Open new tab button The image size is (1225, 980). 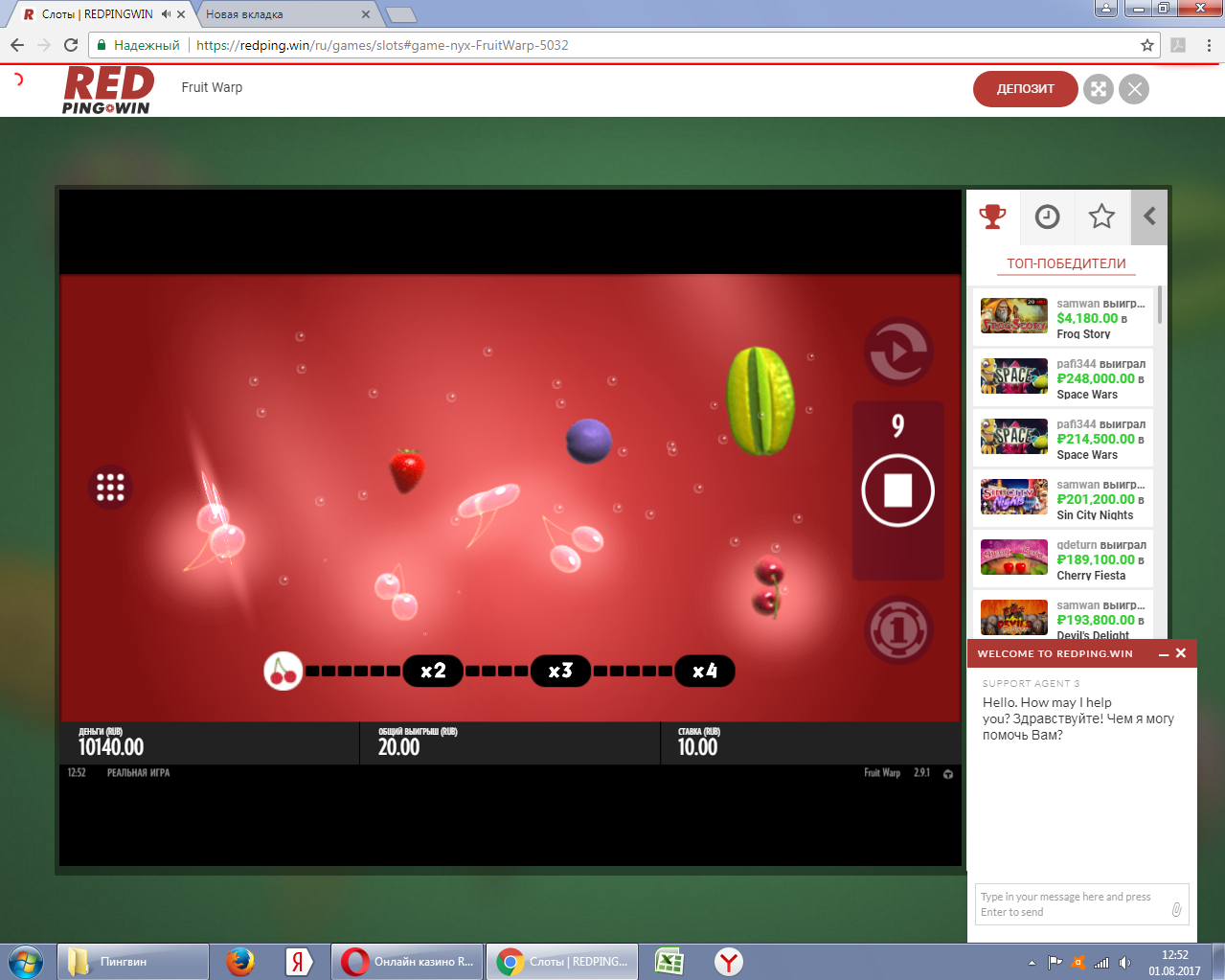click(x=400, y=14)
